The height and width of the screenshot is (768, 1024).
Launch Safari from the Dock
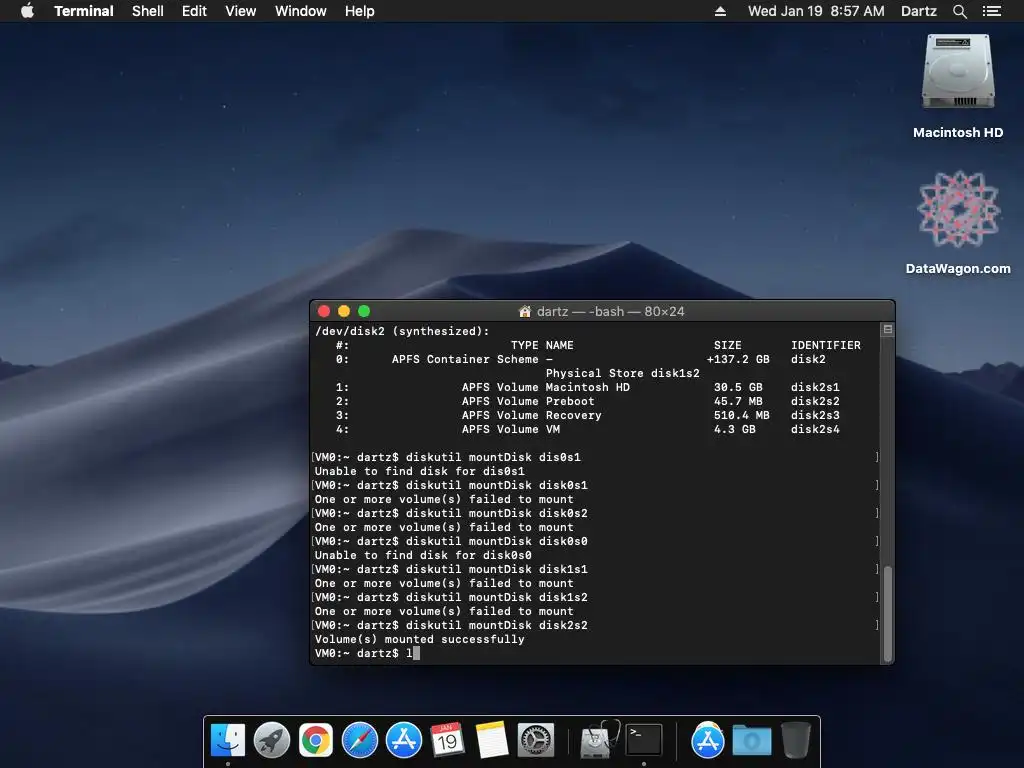360,740
